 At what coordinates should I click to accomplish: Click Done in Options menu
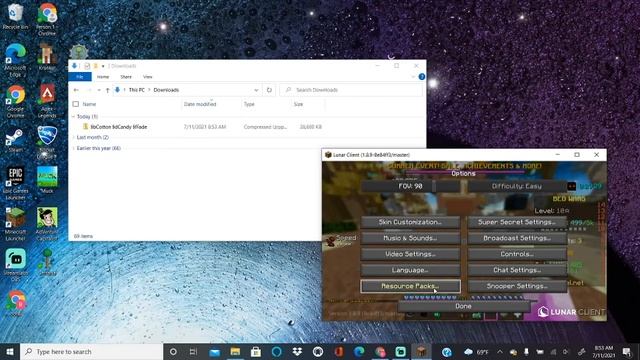coord(464,306)
